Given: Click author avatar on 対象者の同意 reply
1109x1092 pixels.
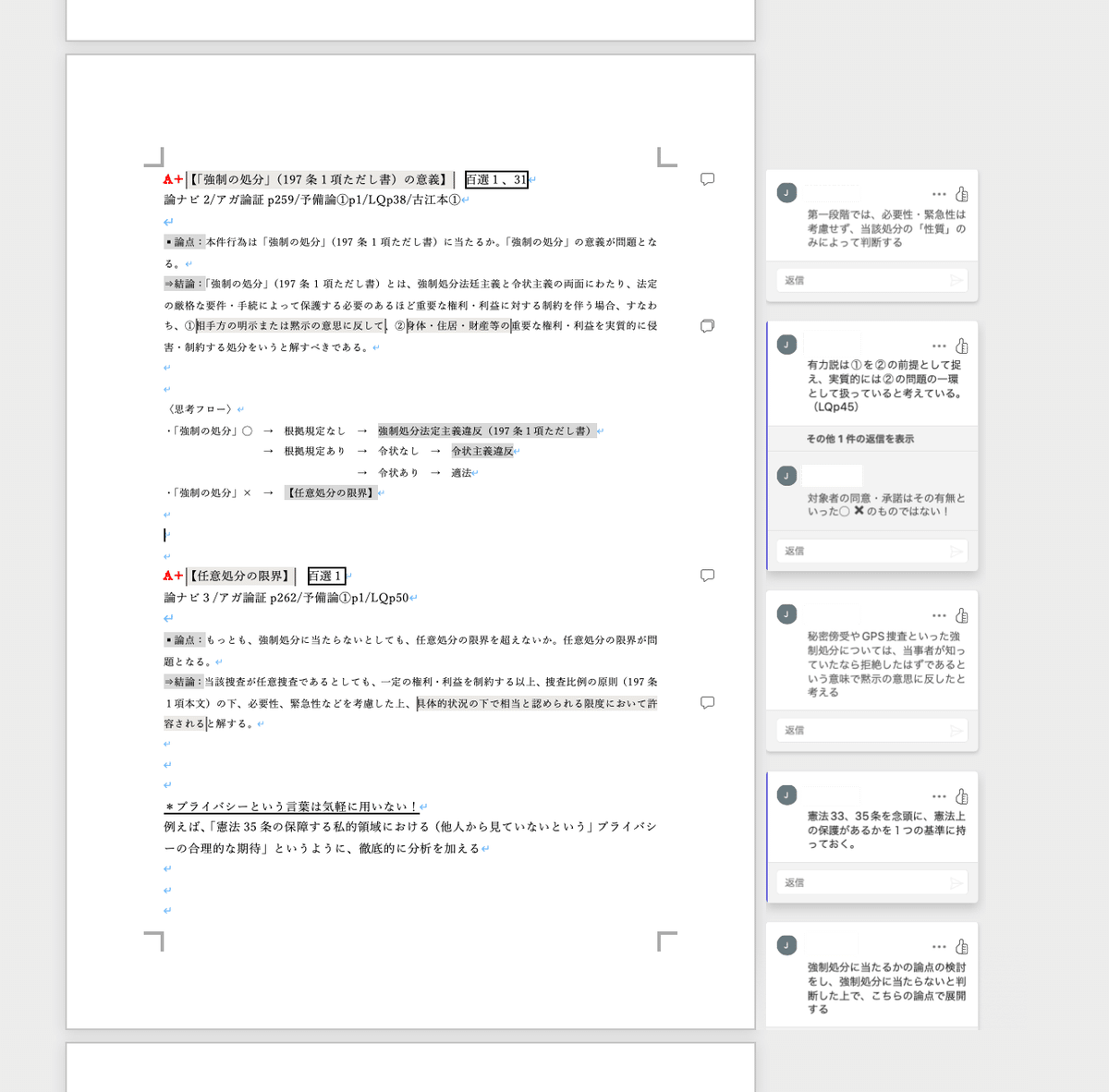Looking at the screenshot, I should (786, 476).
